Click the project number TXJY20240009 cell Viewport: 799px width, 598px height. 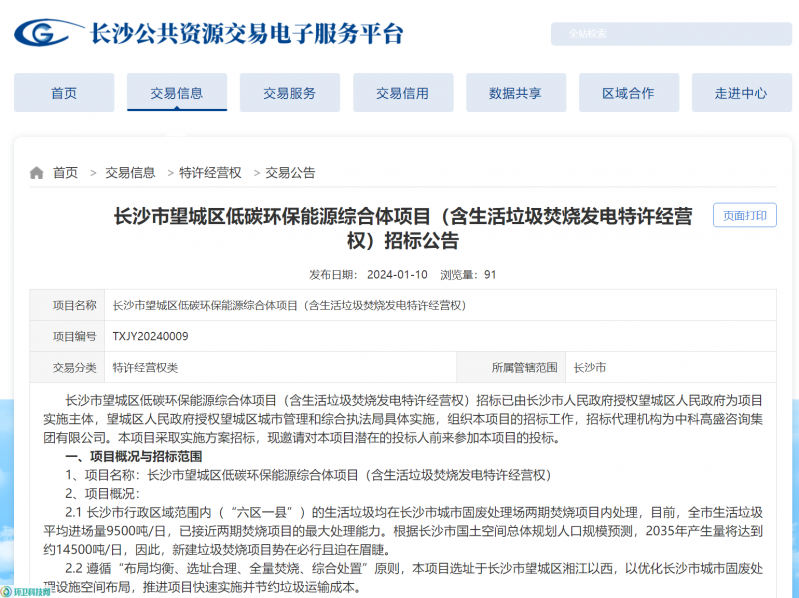[x=150, y=336]
